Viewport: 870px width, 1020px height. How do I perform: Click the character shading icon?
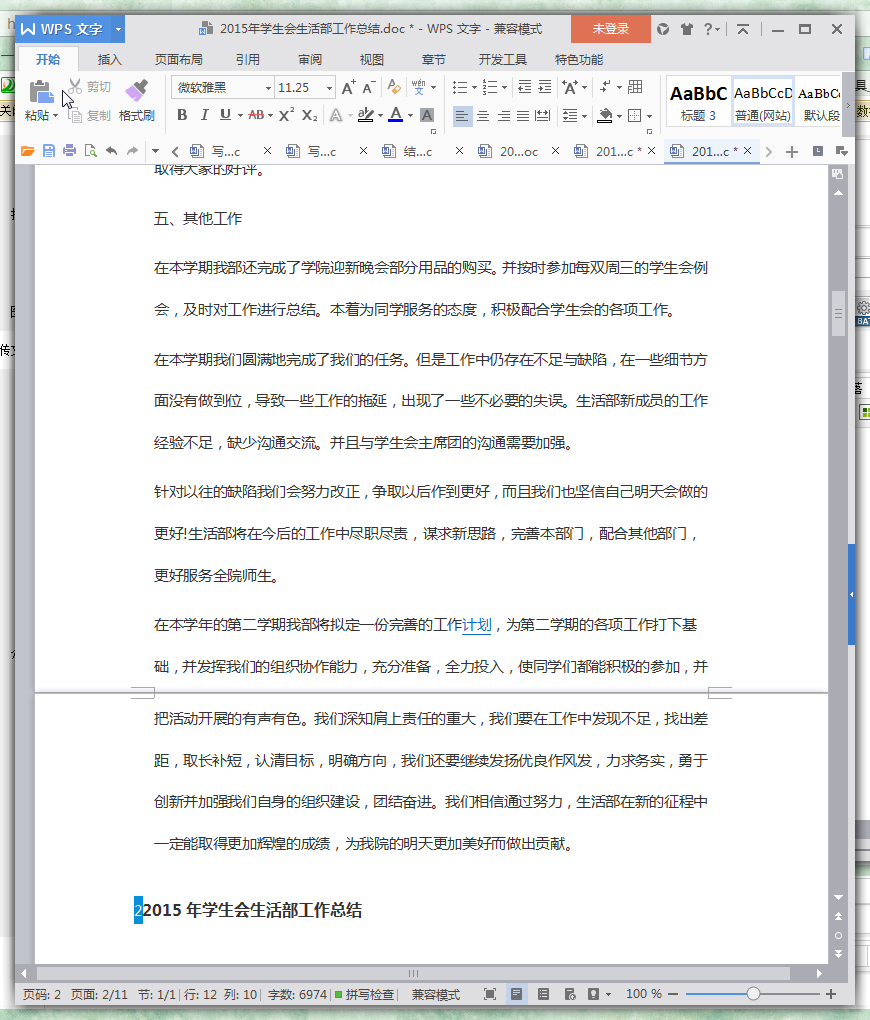pos(427,115)
